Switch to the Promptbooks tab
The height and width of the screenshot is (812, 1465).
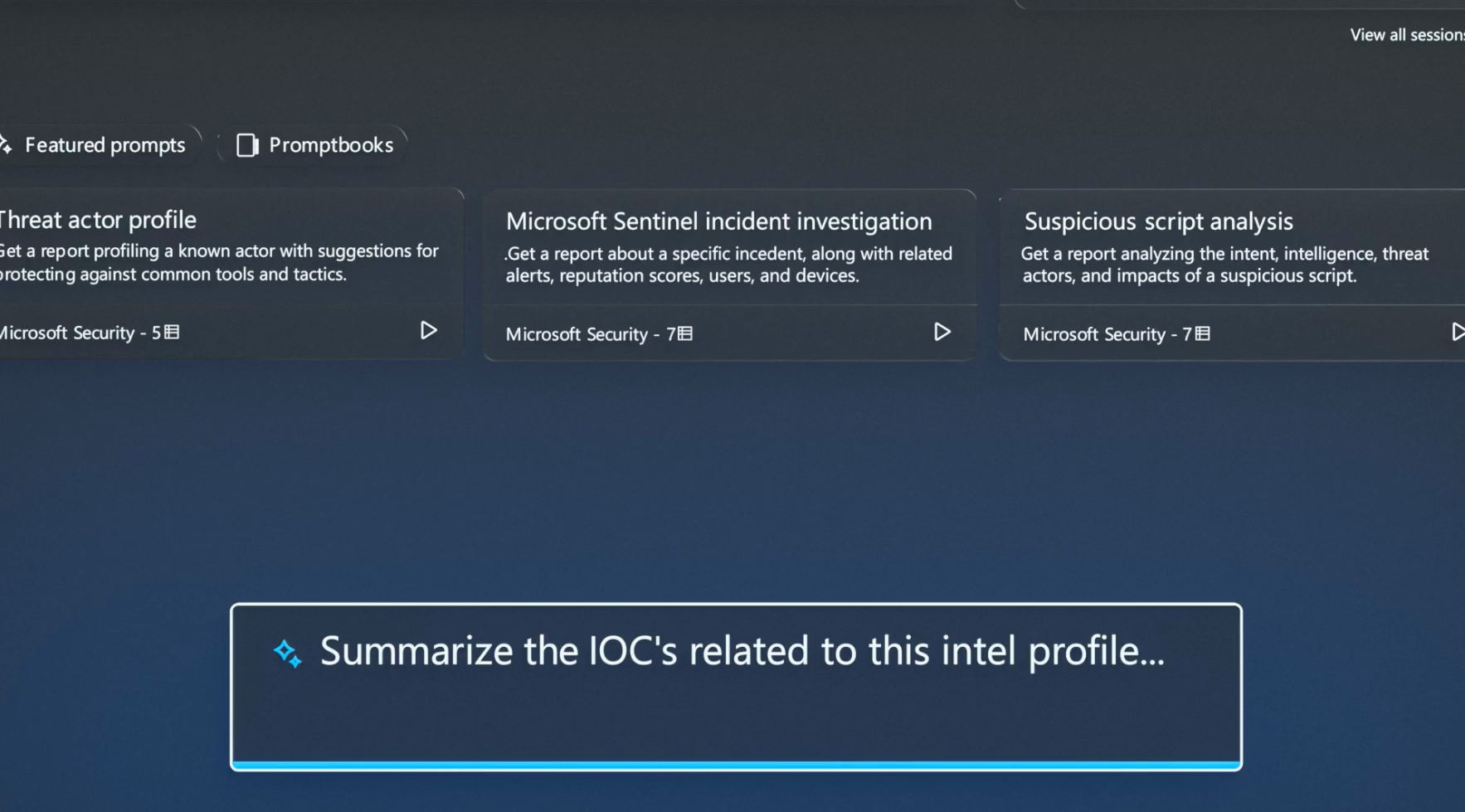click(313, 145)
